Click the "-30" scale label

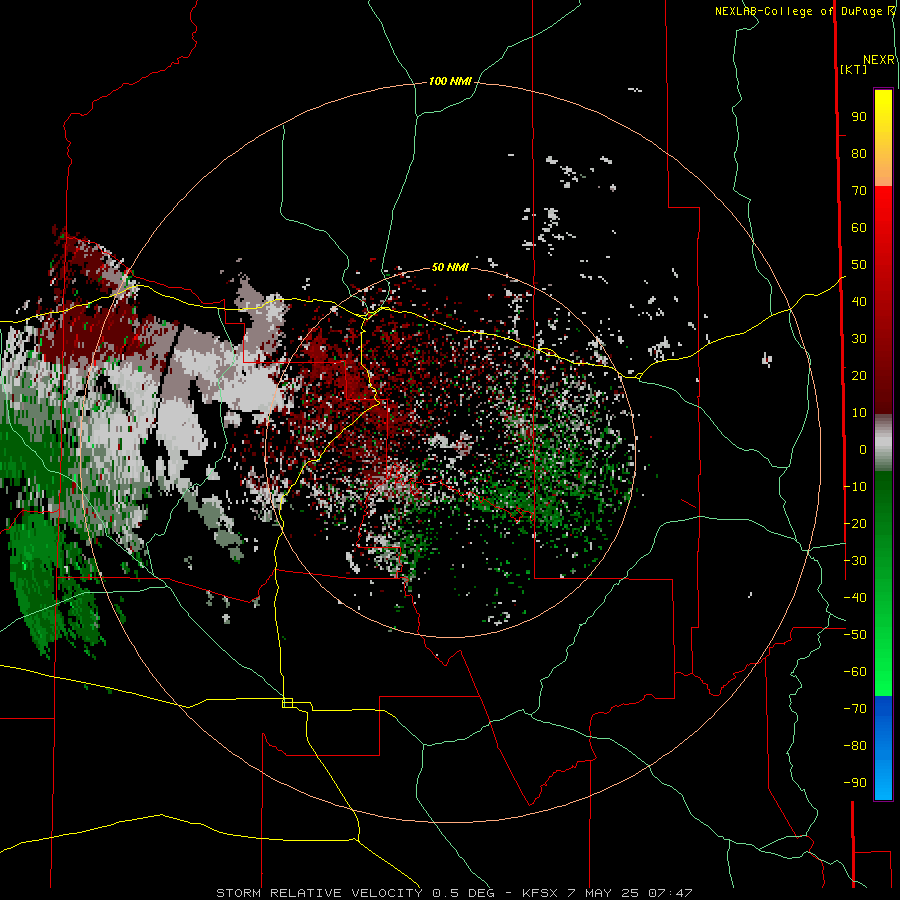[x=855, y=560]
